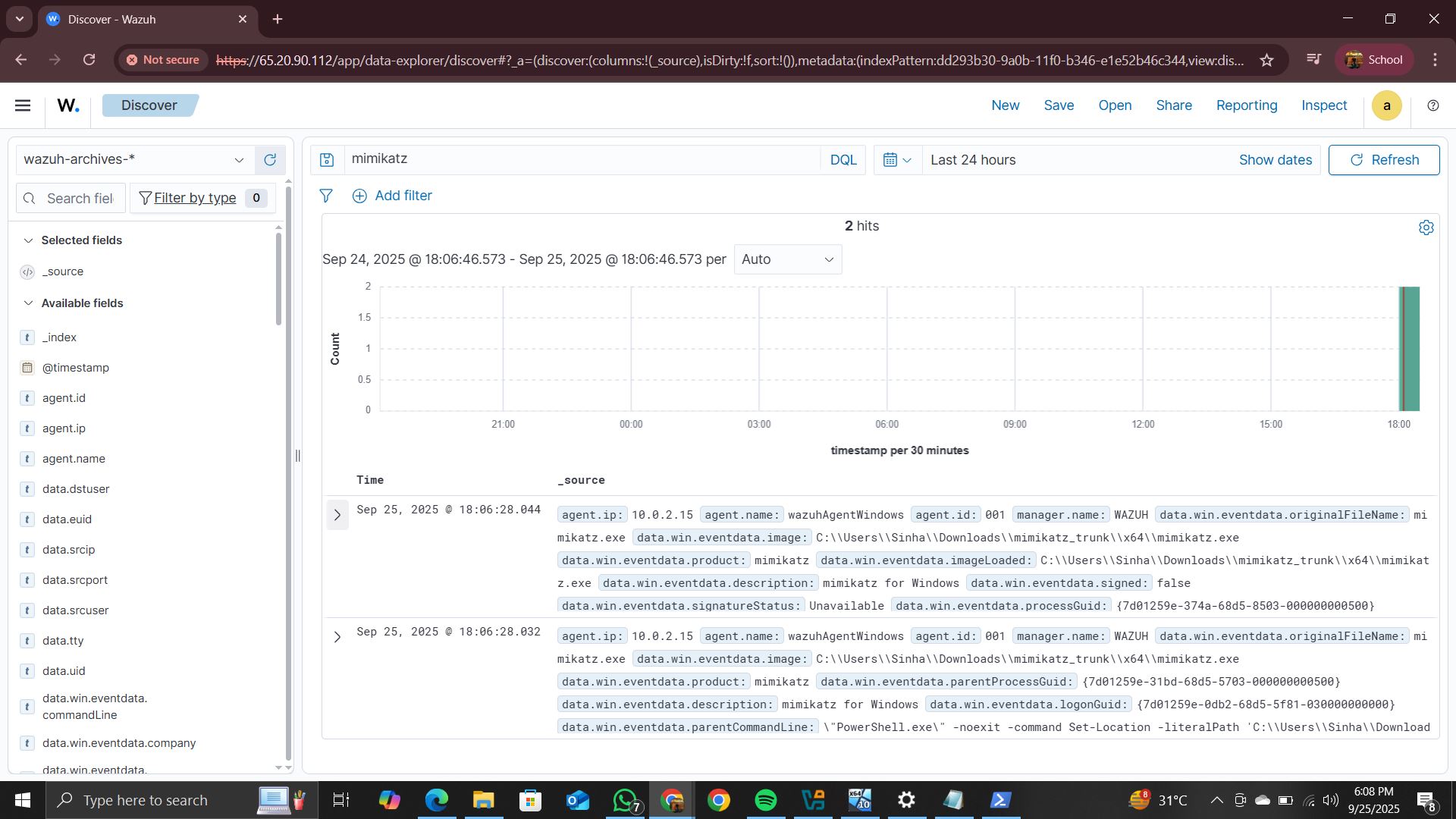The image size is (1456, 819).
Task: Expand the first document at 18:06:28.044
Action: [337, 515]
